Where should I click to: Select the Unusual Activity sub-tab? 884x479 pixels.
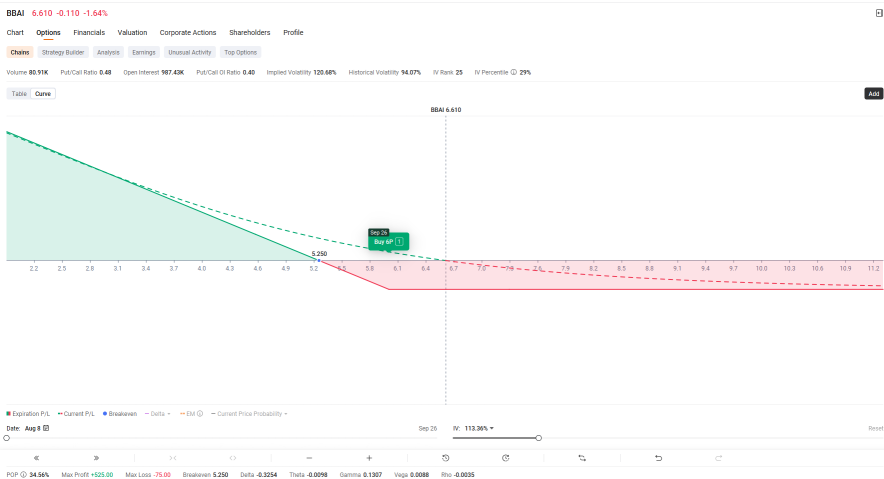pyautogui.click(x=190, y=52)
